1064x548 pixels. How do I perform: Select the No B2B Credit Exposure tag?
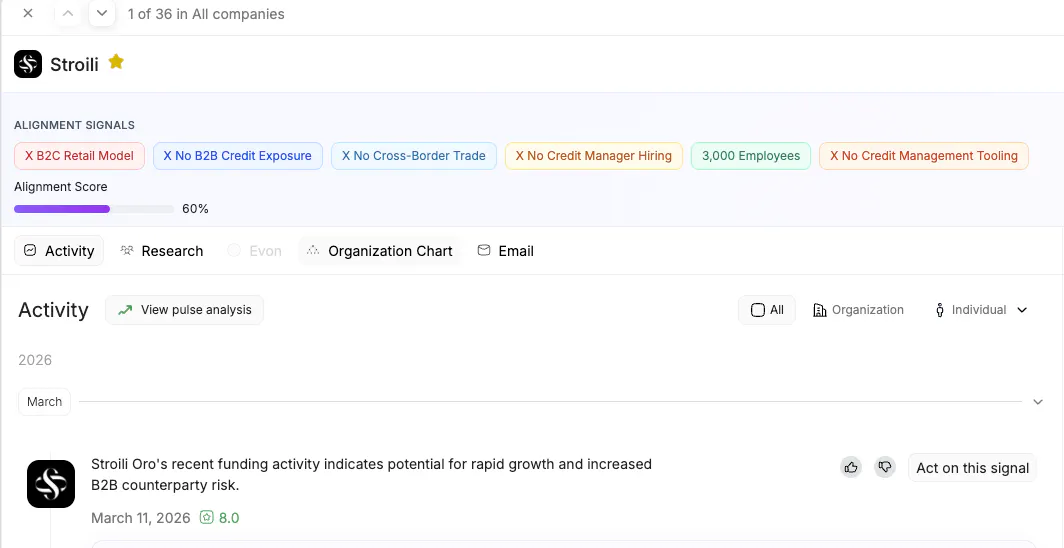click(238, 156)
